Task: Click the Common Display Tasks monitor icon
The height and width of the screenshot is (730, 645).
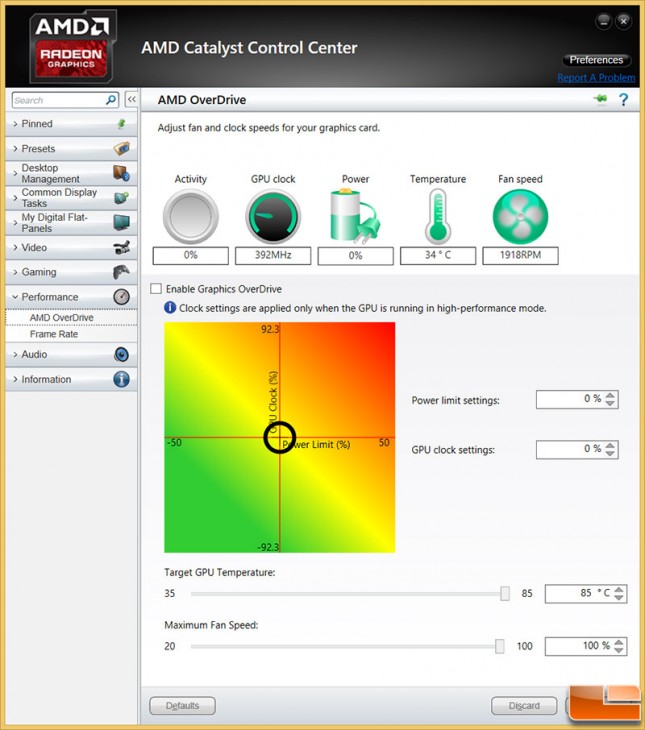Action: [x=122, y=198]
